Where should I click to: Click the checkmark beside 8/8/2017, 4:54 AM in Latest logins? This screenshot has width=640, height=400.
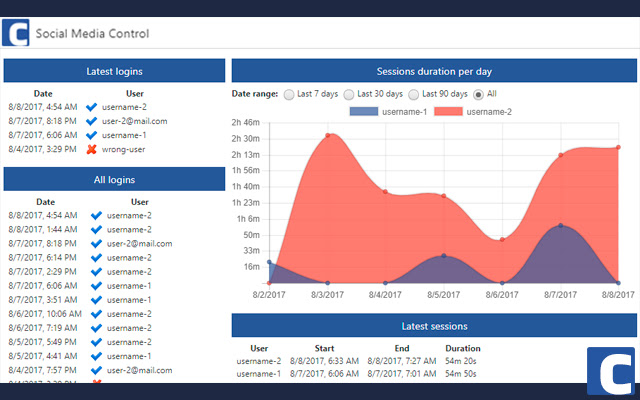[91, 107]
